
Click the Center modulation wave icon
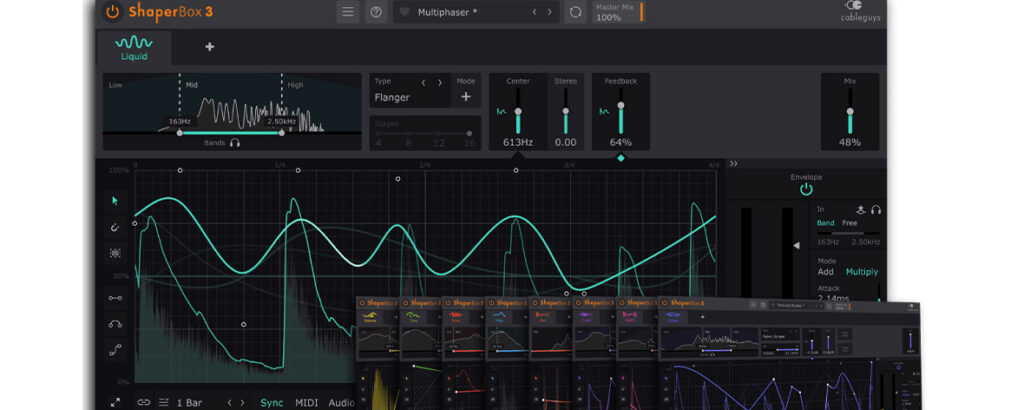tap(501, 112)
